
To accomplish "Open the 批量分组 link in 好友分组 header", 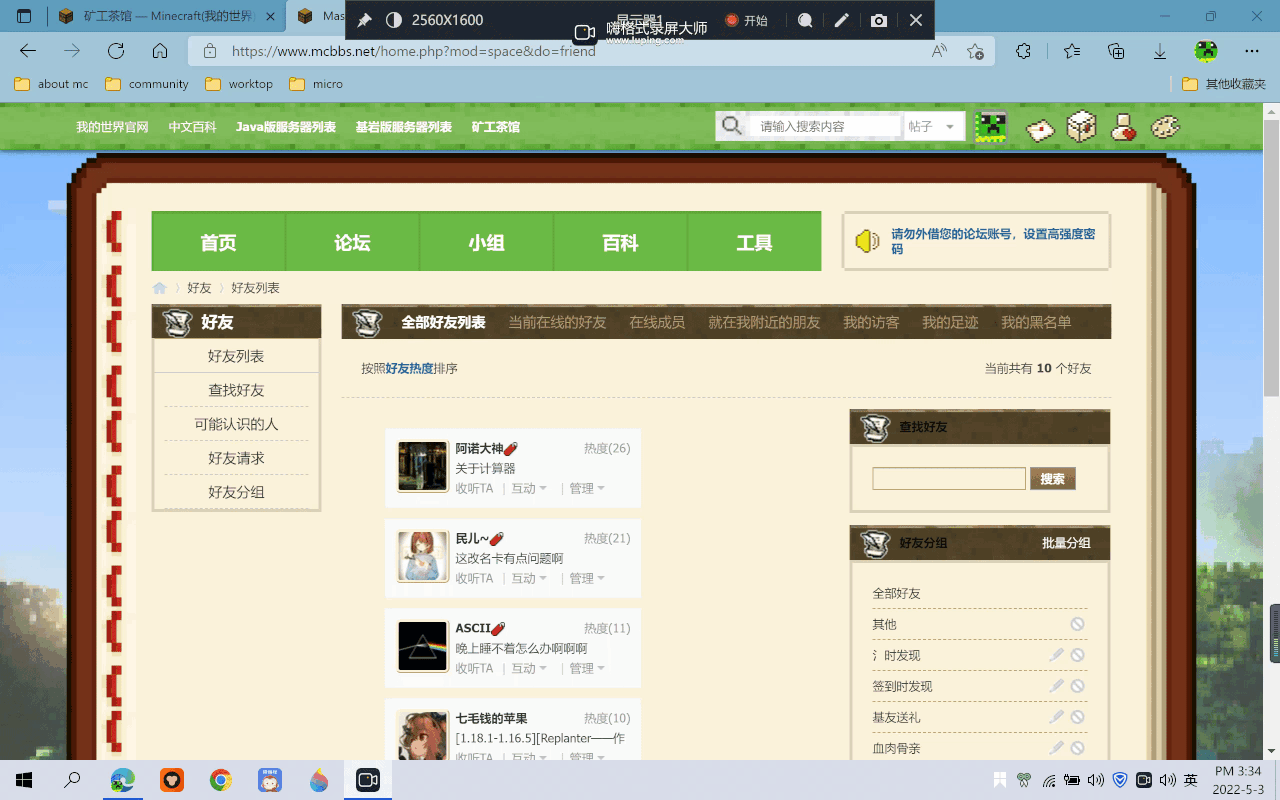I will point(1066,543).
